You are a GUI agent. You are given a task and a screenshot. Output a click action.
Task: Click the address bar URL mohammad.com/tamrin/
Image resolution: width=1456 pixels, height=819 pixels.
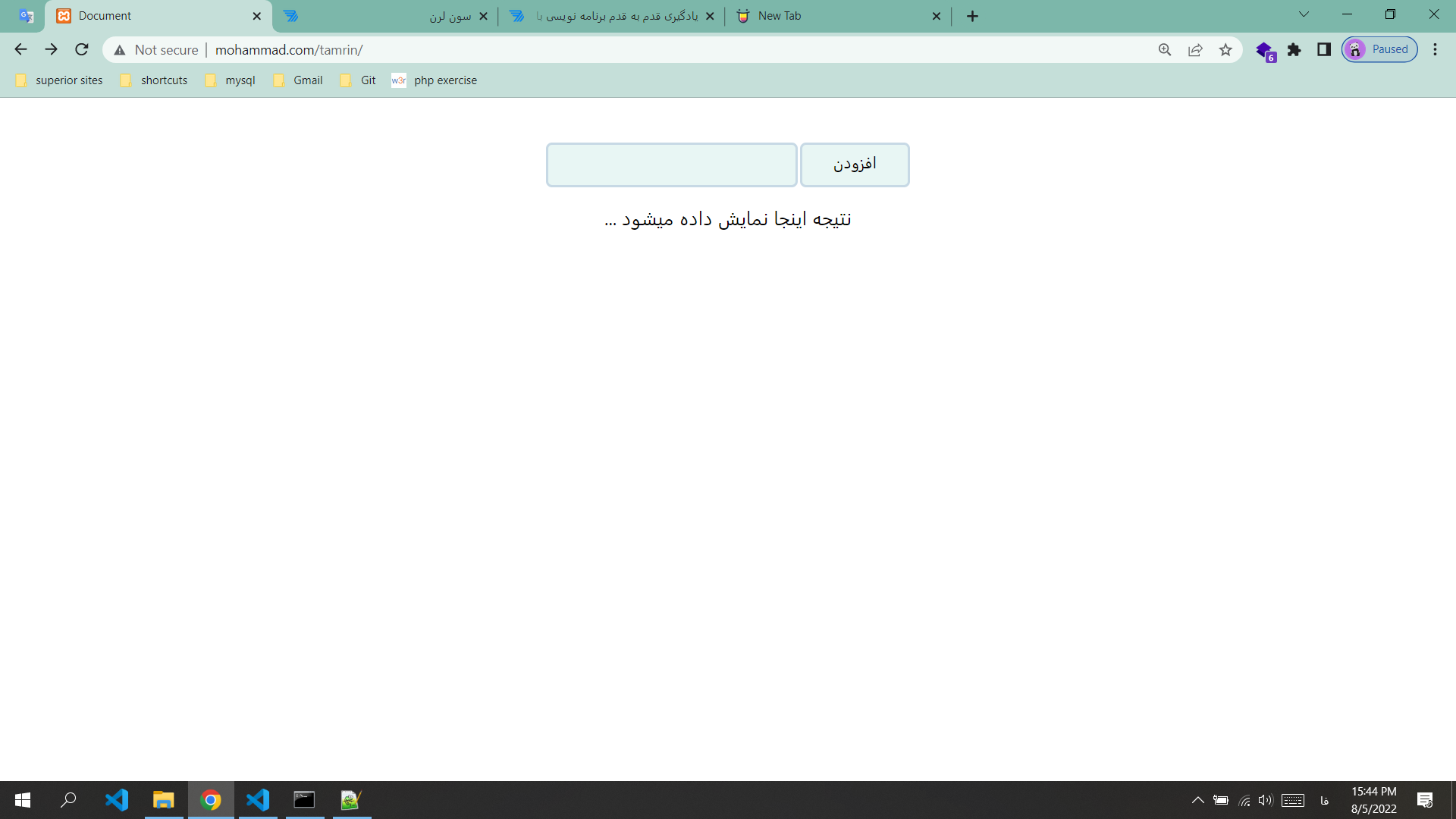[289, 50]
